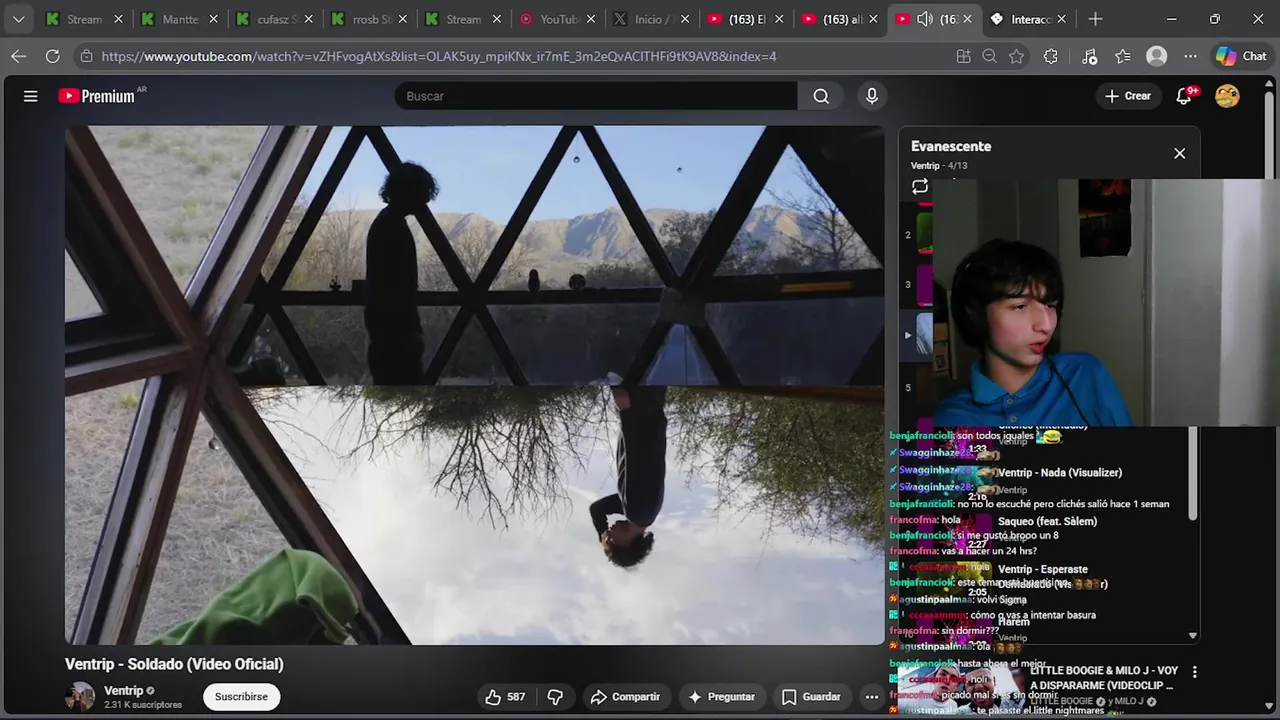Open Ventrip channel avatar

coord(80,697)
